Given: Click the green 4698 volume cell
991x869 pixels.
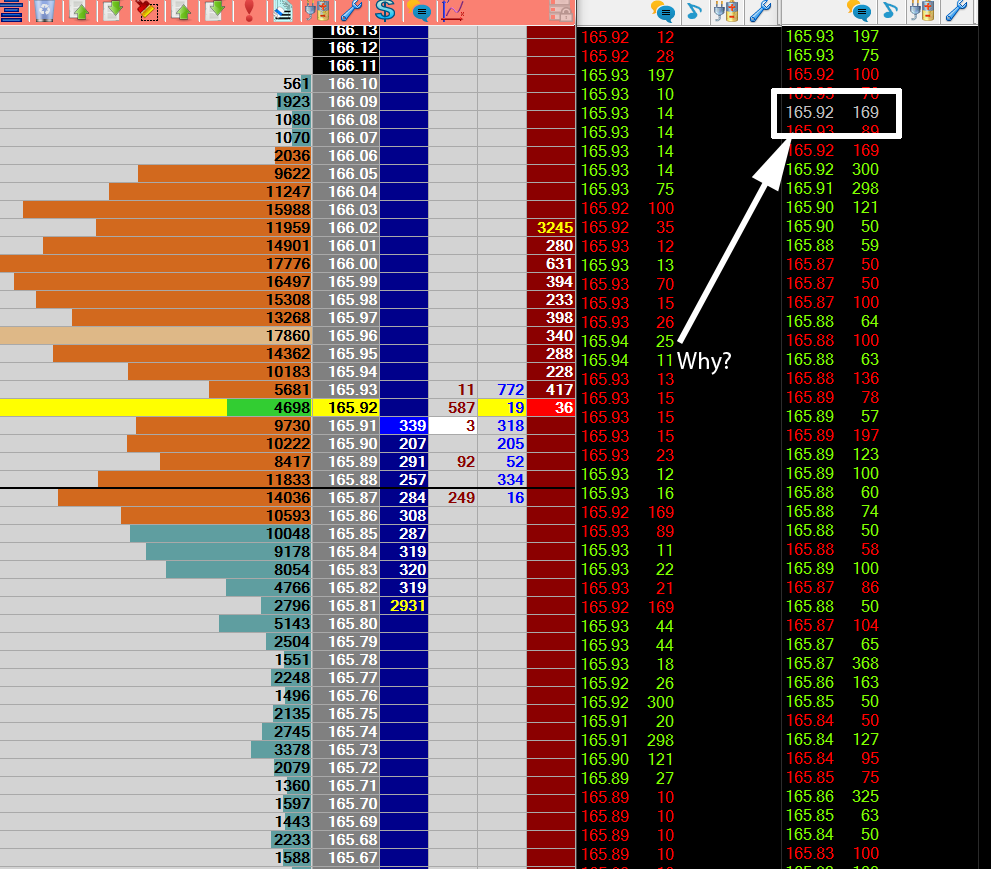Looking at the screenshot, I should pyautogui.click(x=269, y=408).
